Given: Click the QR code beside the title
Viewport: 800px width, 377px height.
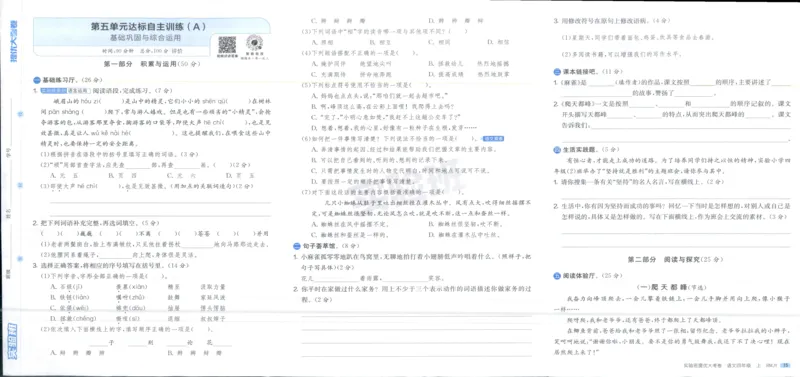Looking at the screenshot, I should [227, 44].
